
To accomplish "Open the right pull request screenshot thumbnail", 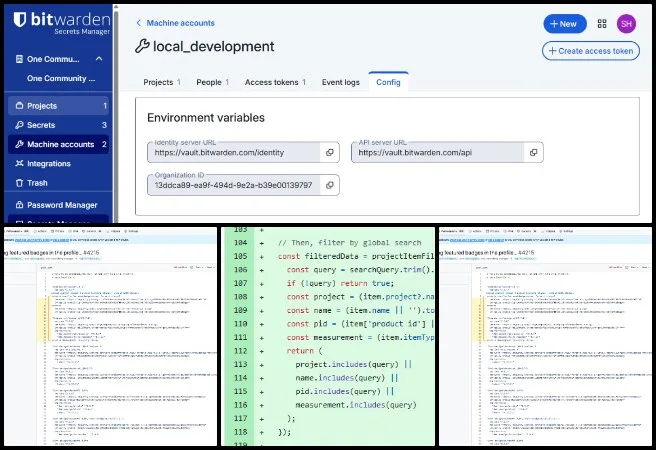I will [x=545, y=336].
